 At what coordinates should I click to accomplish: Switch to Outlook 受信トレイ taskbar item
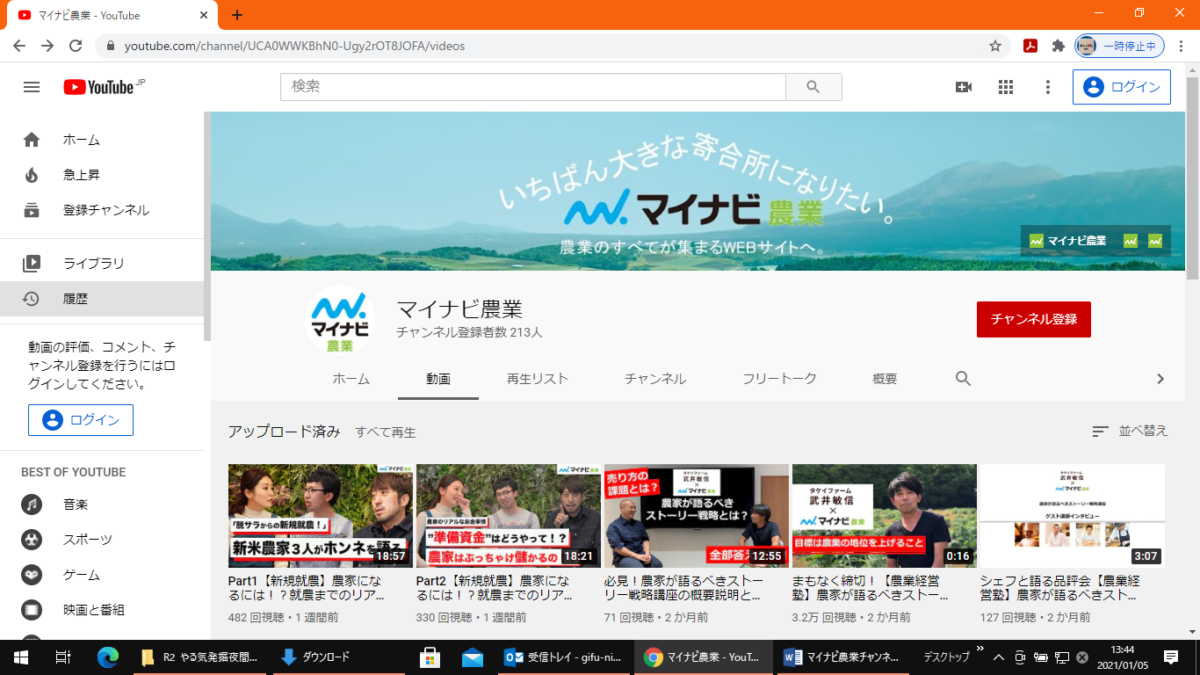click(565, 657)
